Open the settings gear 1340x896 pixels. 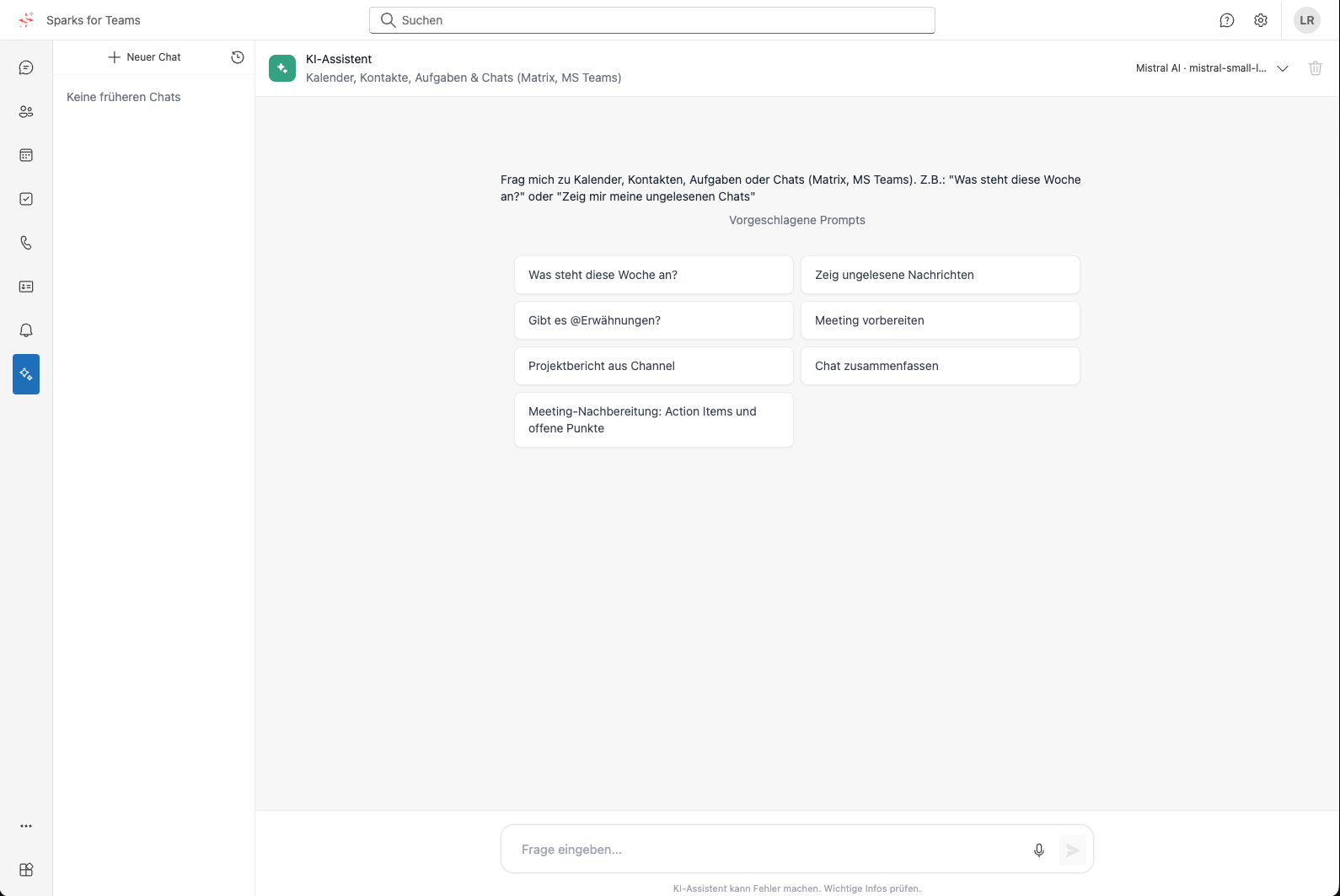[x=1261, y=19]
